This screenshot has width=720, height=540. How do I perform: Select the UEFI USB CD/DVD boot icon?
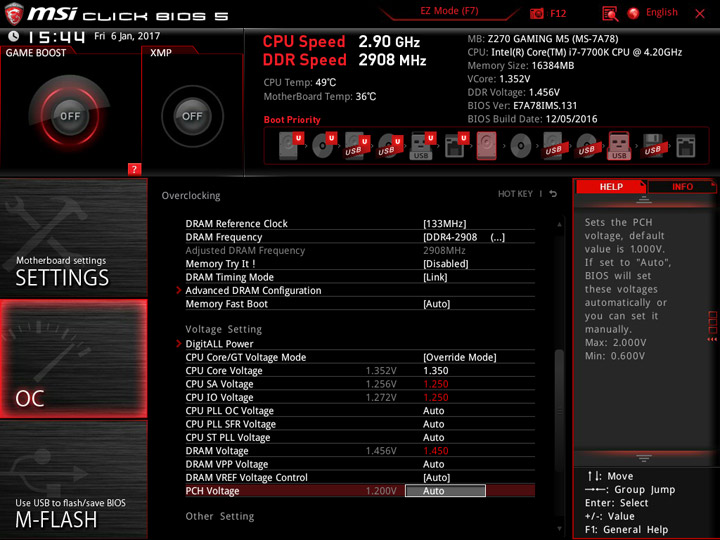[390, 146]
